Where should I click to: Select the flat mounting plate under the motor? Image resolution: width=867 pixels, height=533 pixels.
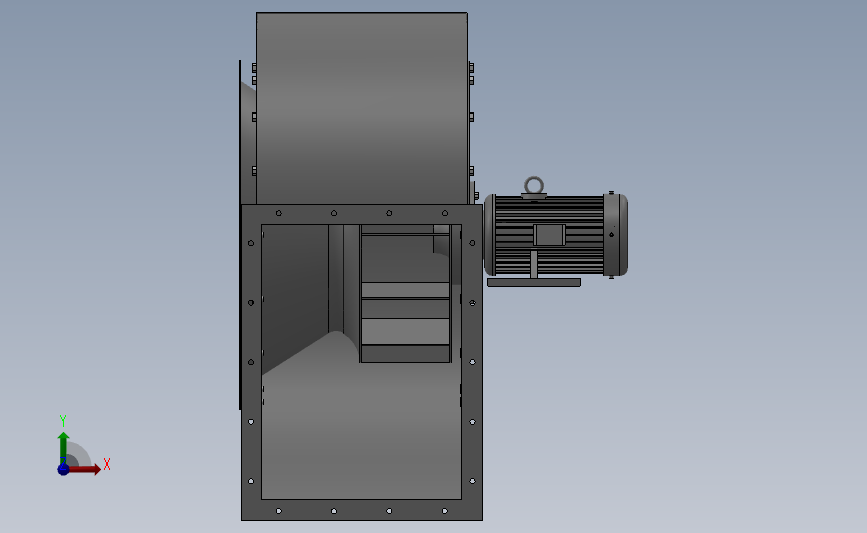[534, 283]
